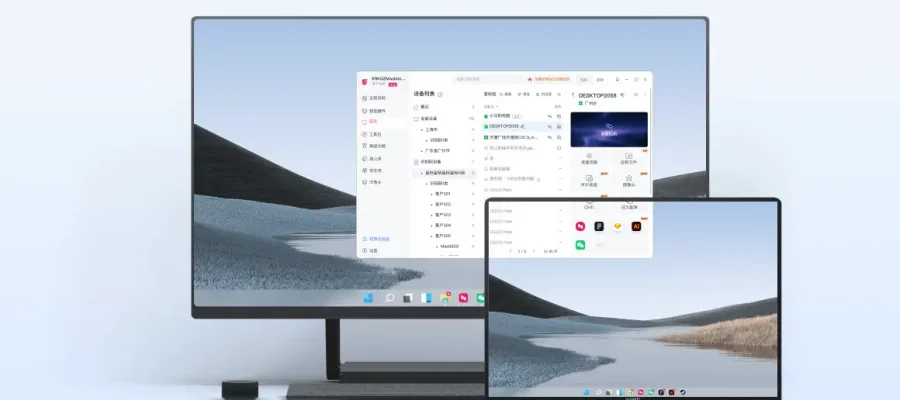
Task: Launch the Figma app shortcut icon
Action: pyautogui.click(x=599, y=227)
